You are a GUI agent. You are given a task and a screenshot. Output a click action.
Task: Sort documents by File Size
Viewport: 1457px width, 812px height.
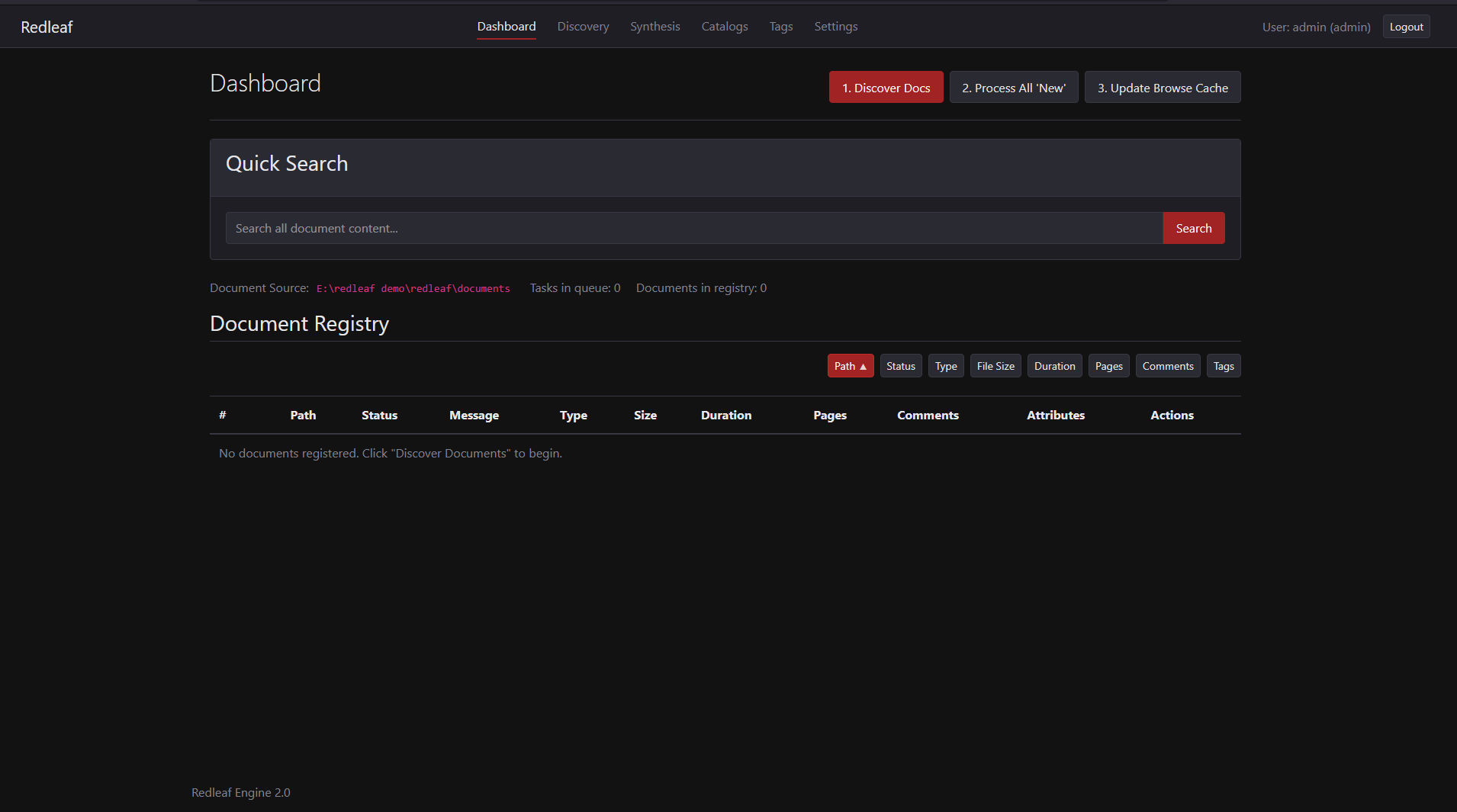(x=995, y=366)
